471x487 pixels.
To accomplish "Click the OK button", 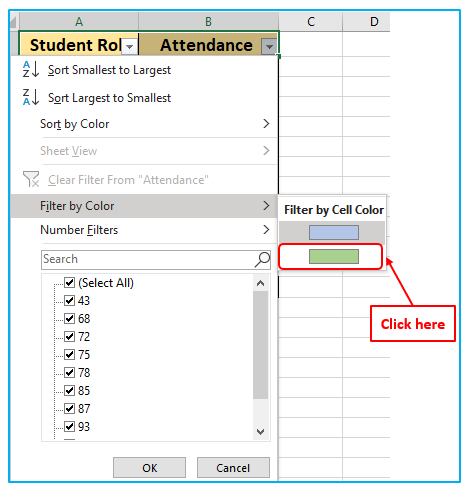I will [x=149, y=468].
